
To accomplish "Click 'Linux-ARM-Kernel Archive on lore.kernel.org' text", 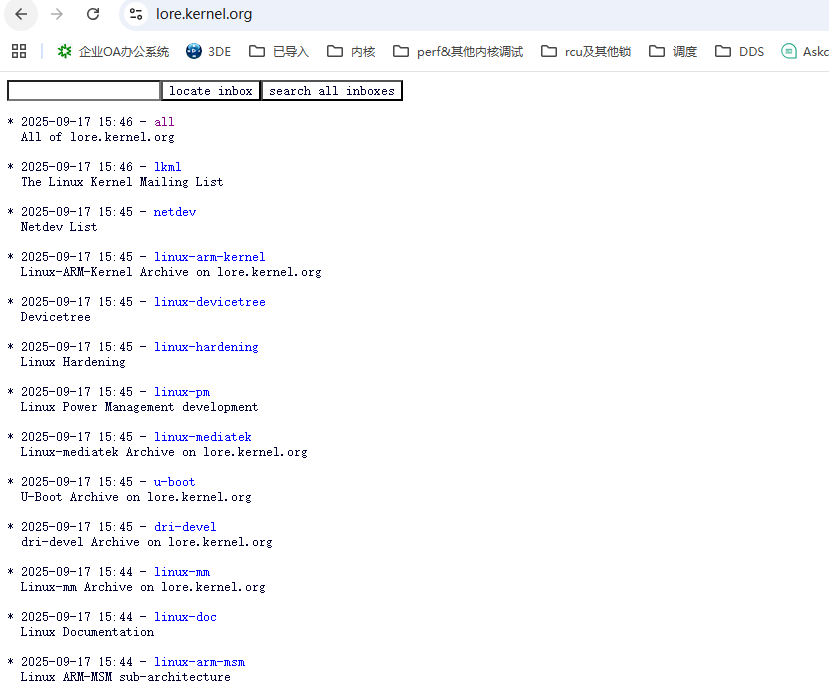I will click(x=171, y=272).
